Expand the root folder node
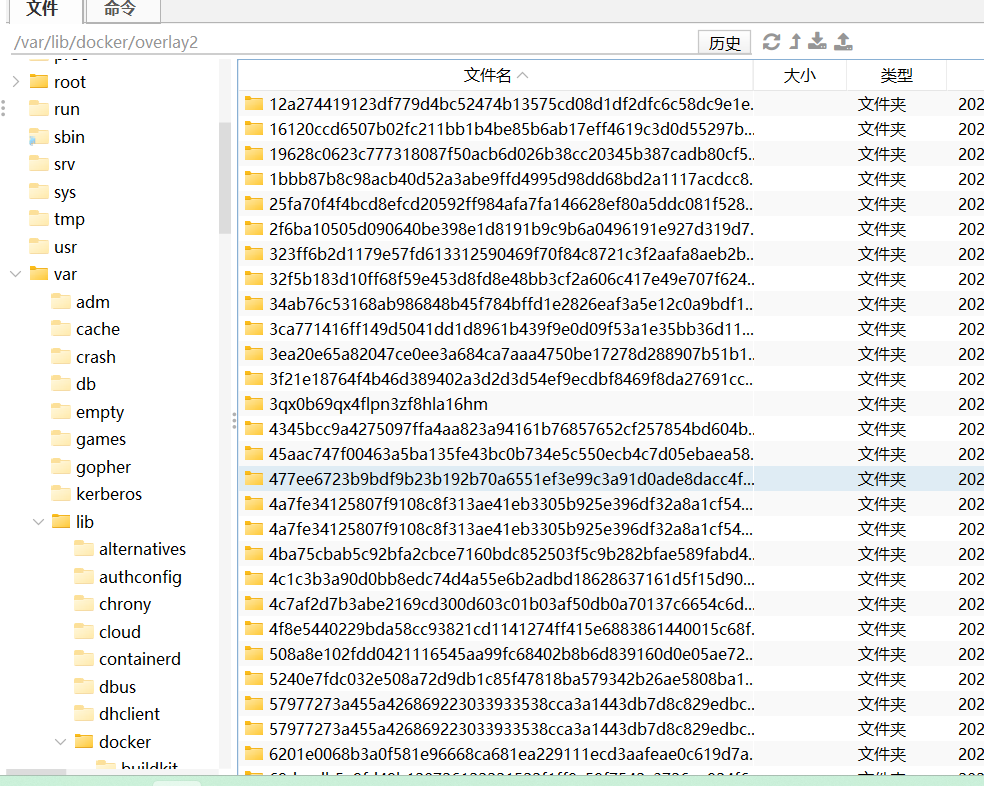Viewport: 984px width, 786px height. pos(15,82)
